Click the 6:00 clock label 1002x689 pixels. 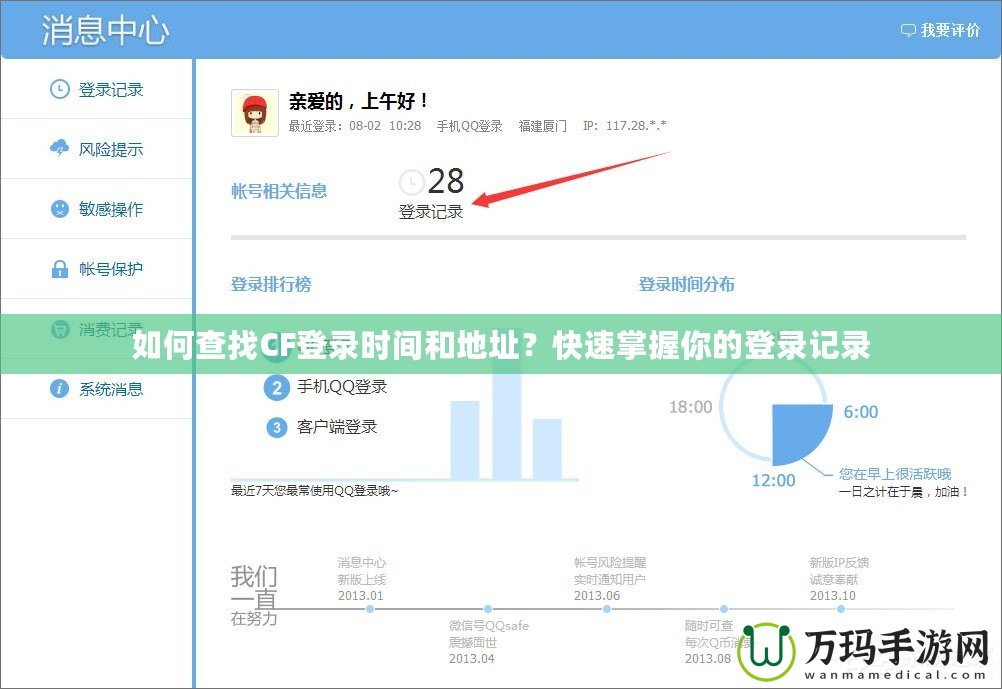tap(861, 412)
